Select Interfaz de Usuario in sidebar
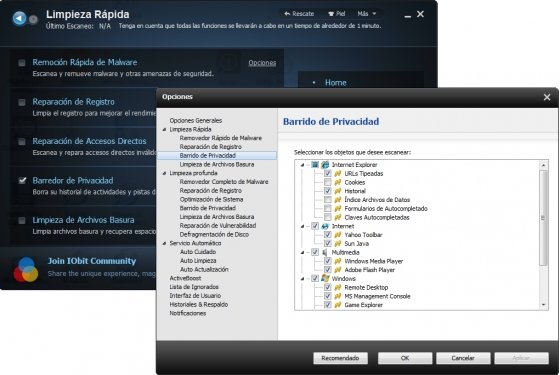560x375 pixels. (x=195, y=296)
